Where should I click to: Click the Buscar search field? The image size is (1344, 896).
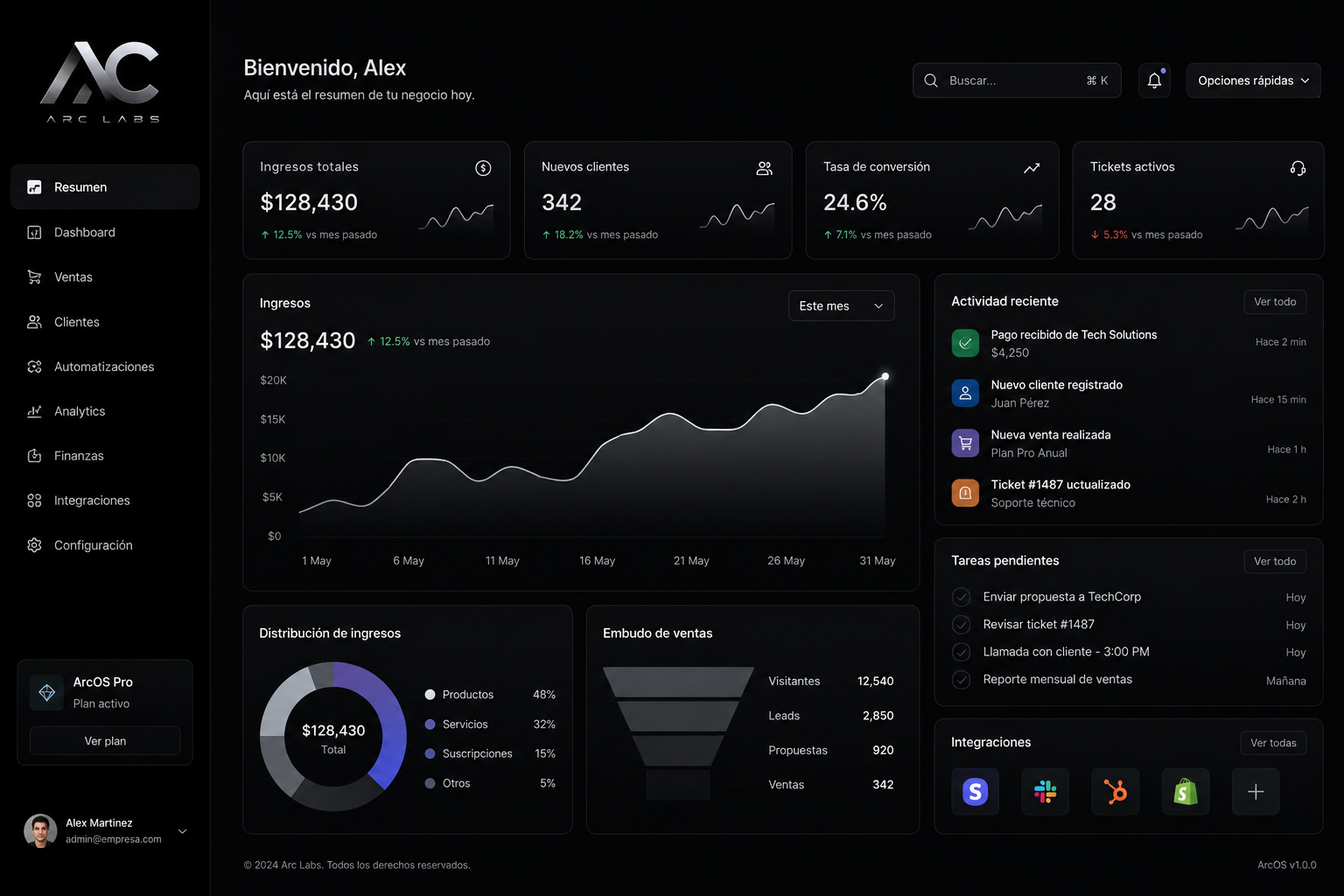(x=1017, y=80)
